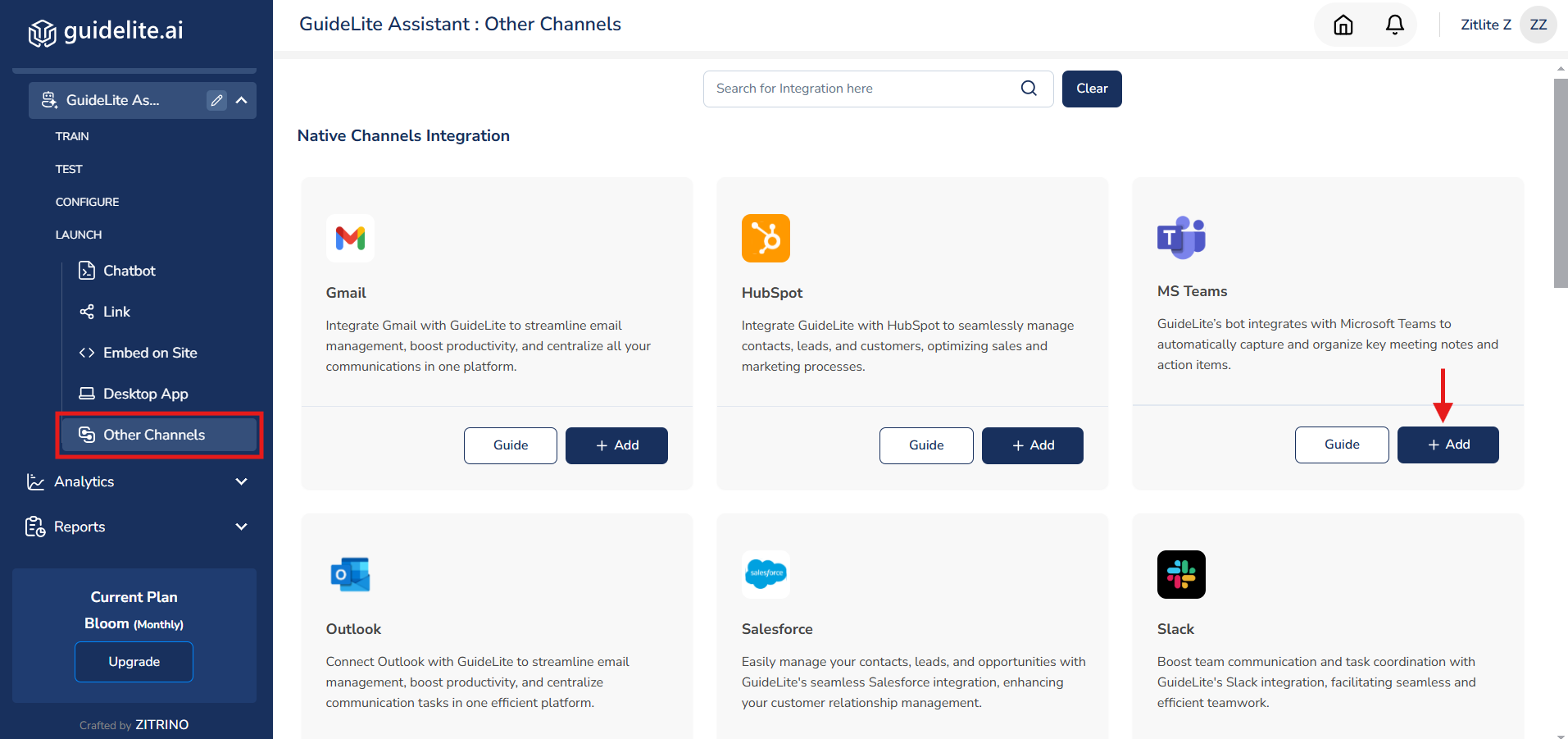Click the Desktop App laptop icon
The height and width of the screenshot is (739, 1568).
87,394
